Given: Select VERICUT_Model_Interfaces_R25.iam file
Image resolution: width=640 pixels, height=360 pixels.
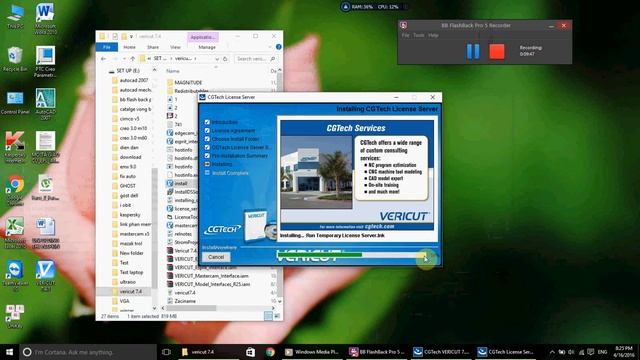Looking at the screenshot, I should pos(212,284).
